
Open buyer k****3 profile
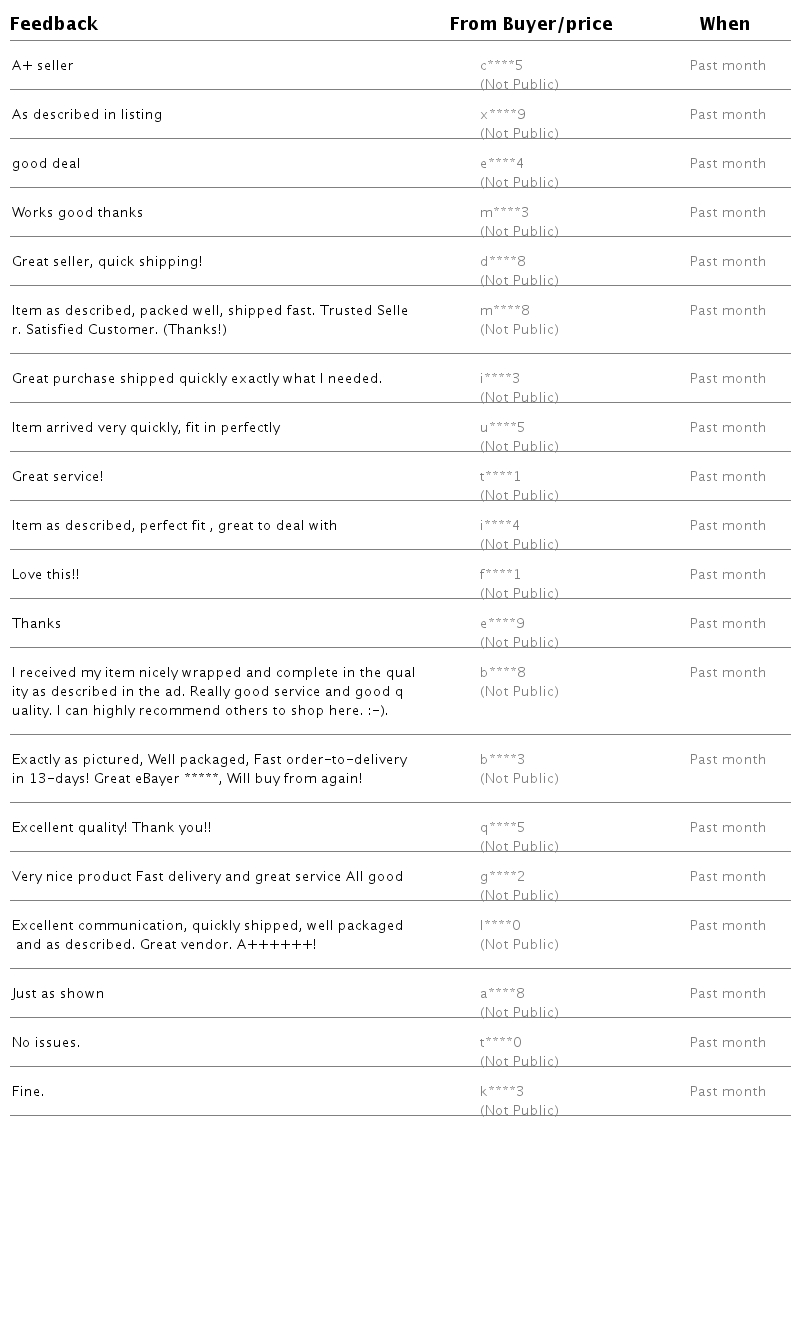(x=501, y=1092)
